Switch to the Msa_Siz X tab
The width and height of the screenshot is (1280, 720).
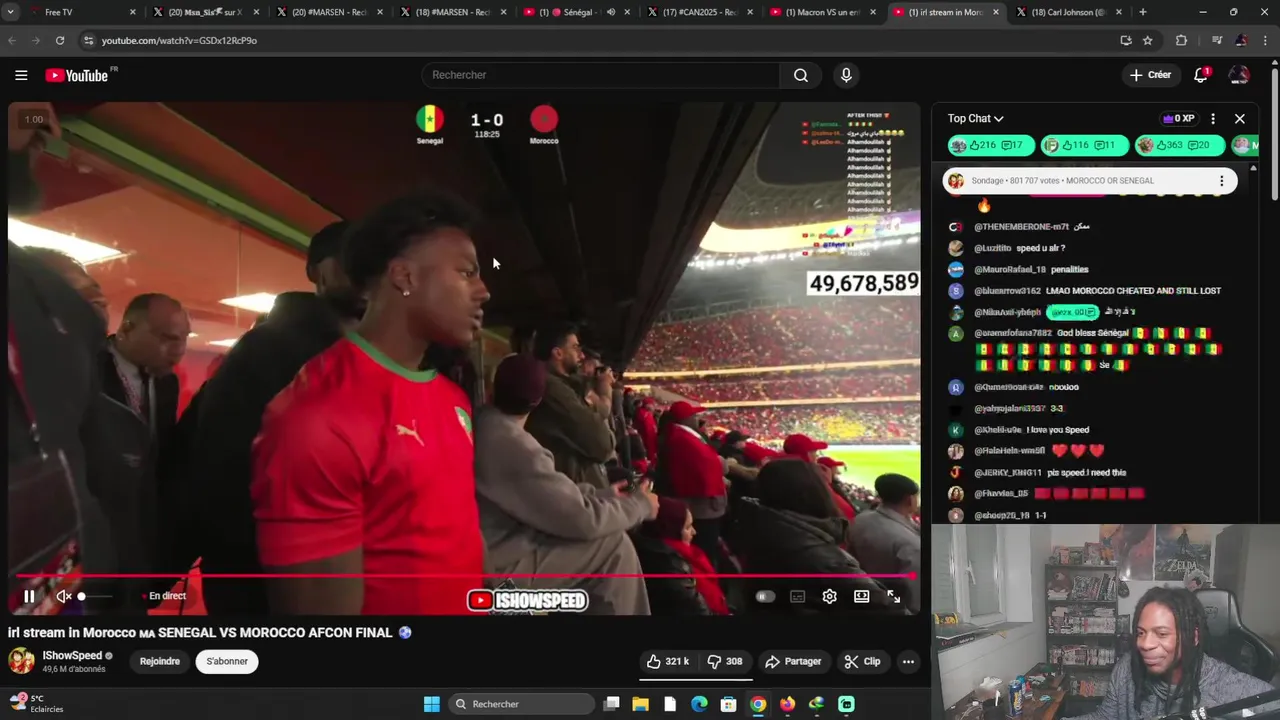[208, 12]
